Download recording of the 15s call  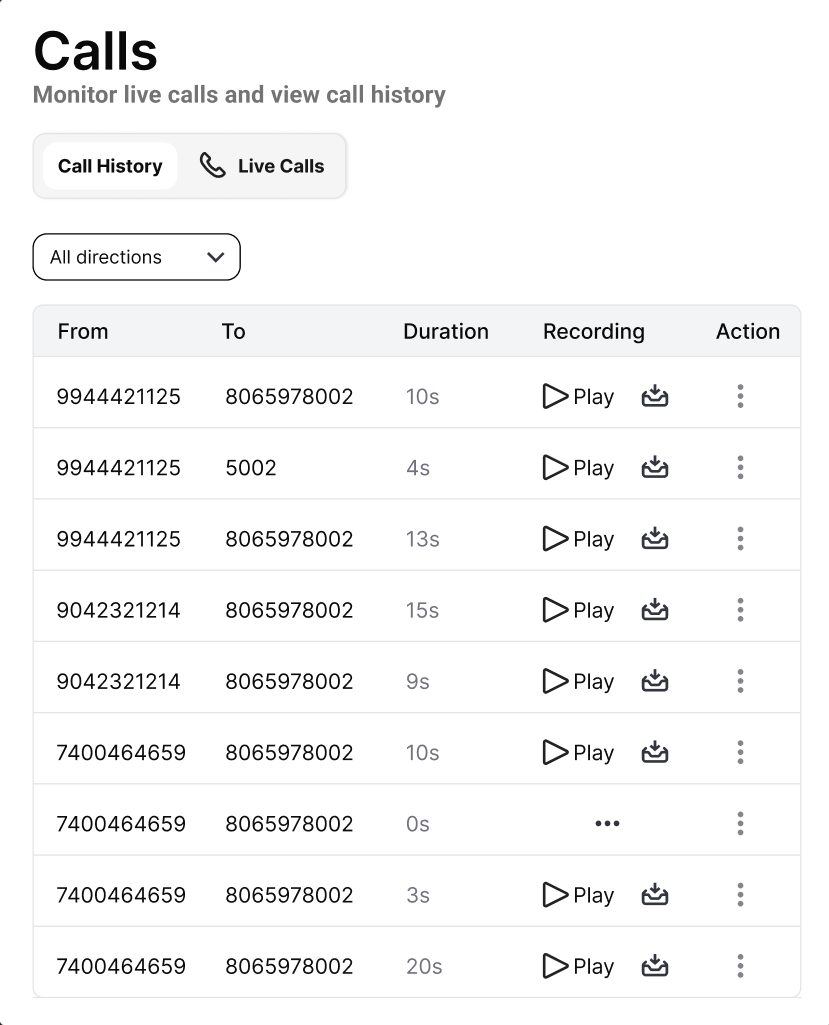pos(654,610)
